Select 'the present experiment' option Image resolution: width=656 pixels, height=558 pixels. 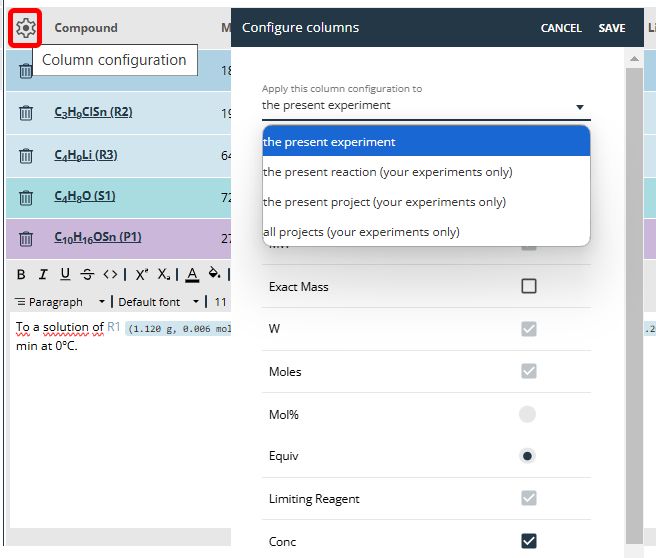point(426,142)
